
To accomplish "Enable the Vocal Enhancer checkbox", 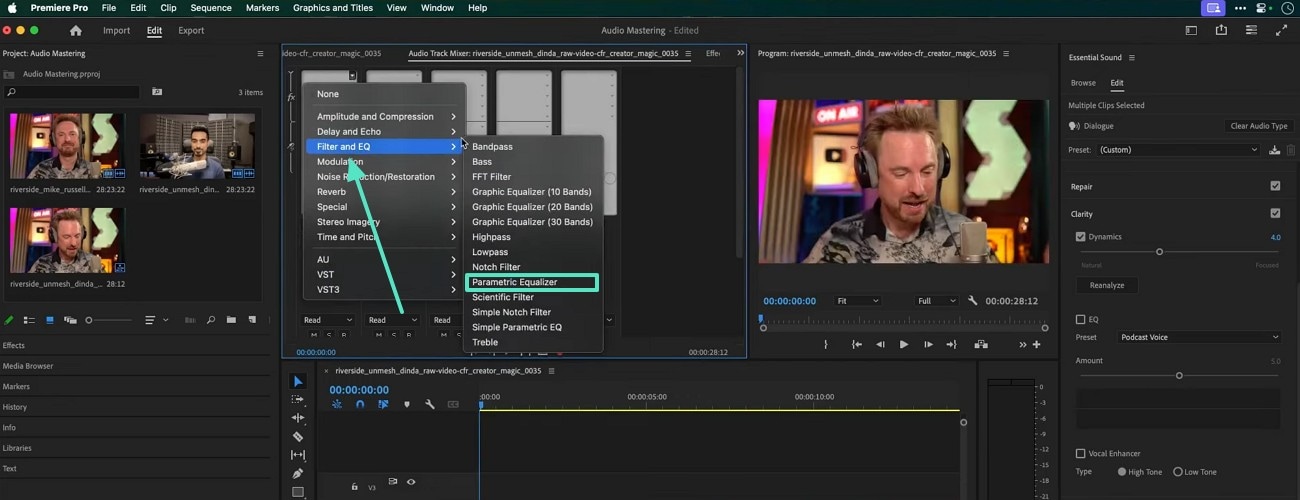I will click(x=1080, y=454).
